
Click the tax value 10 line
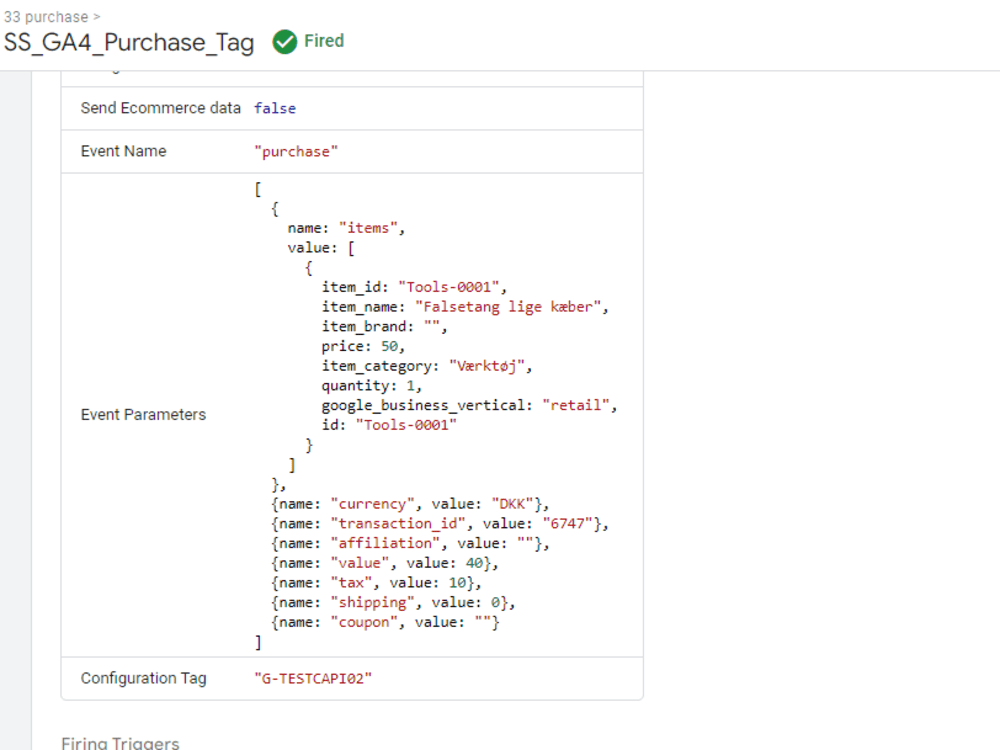pyautogui.click(x=376, y=584)
